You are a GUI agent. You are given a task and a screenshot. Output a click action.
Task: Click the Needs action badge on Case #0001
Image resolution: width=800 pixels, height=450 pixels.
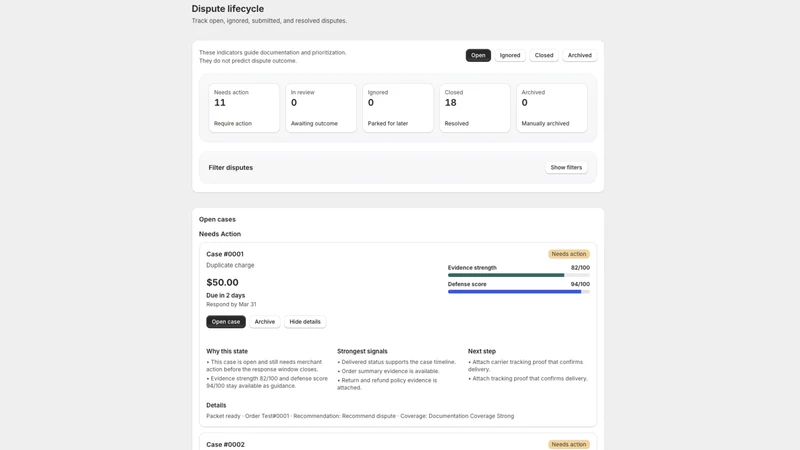click(569, 254)
